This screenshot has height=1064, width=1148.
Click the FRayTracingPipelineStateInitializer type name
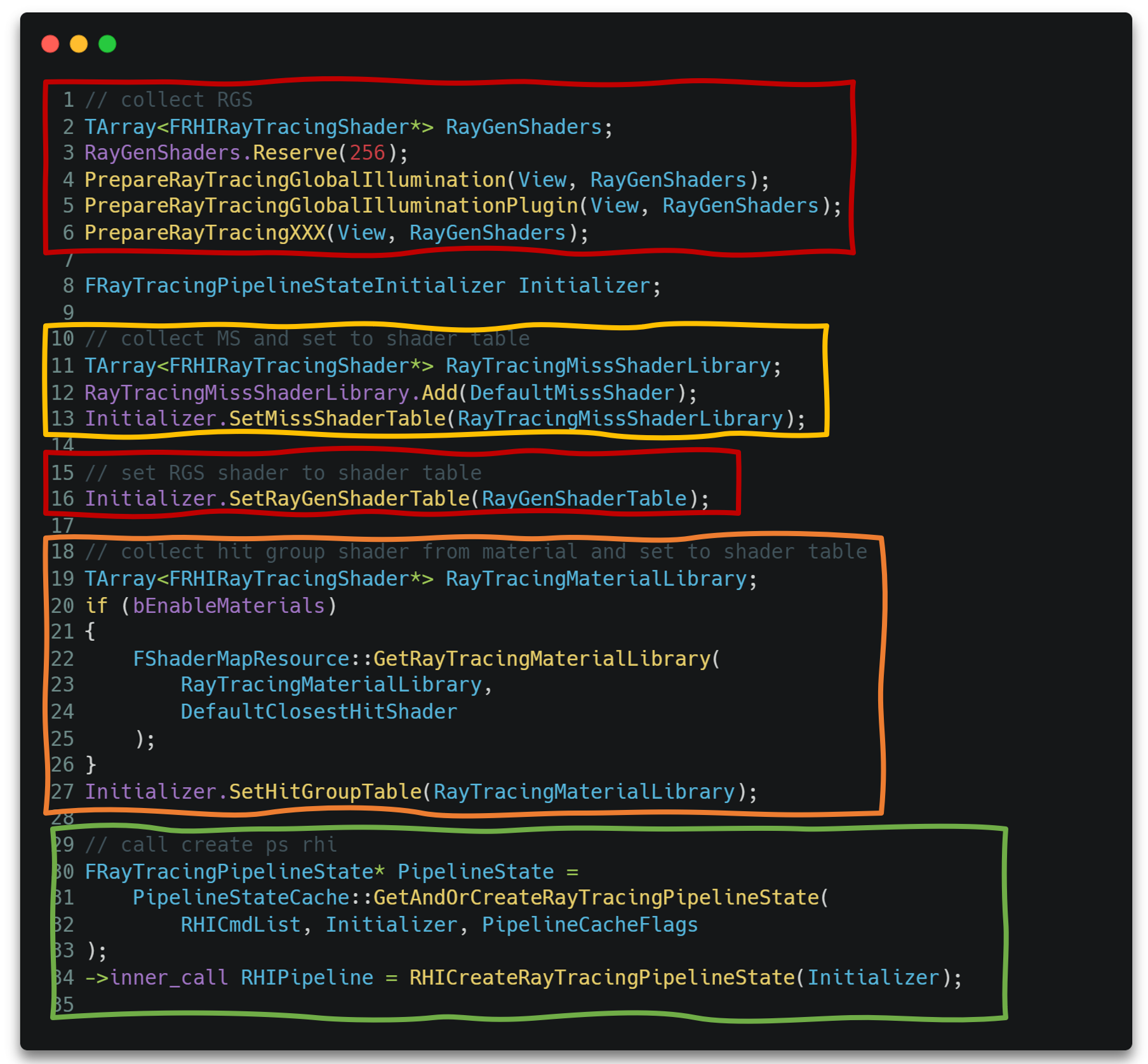(295, 286)
